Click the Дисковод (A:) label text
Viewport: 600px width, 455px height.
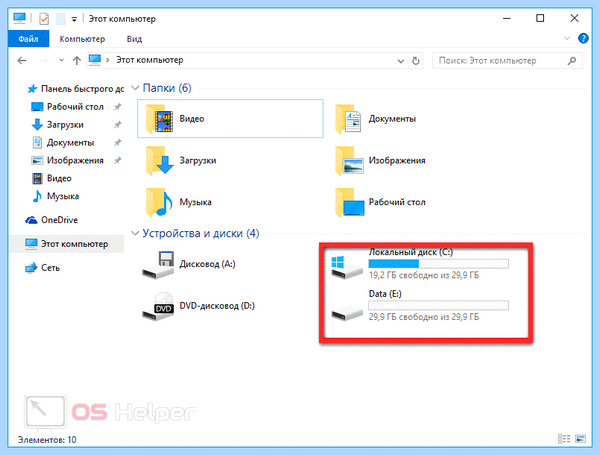207,264
